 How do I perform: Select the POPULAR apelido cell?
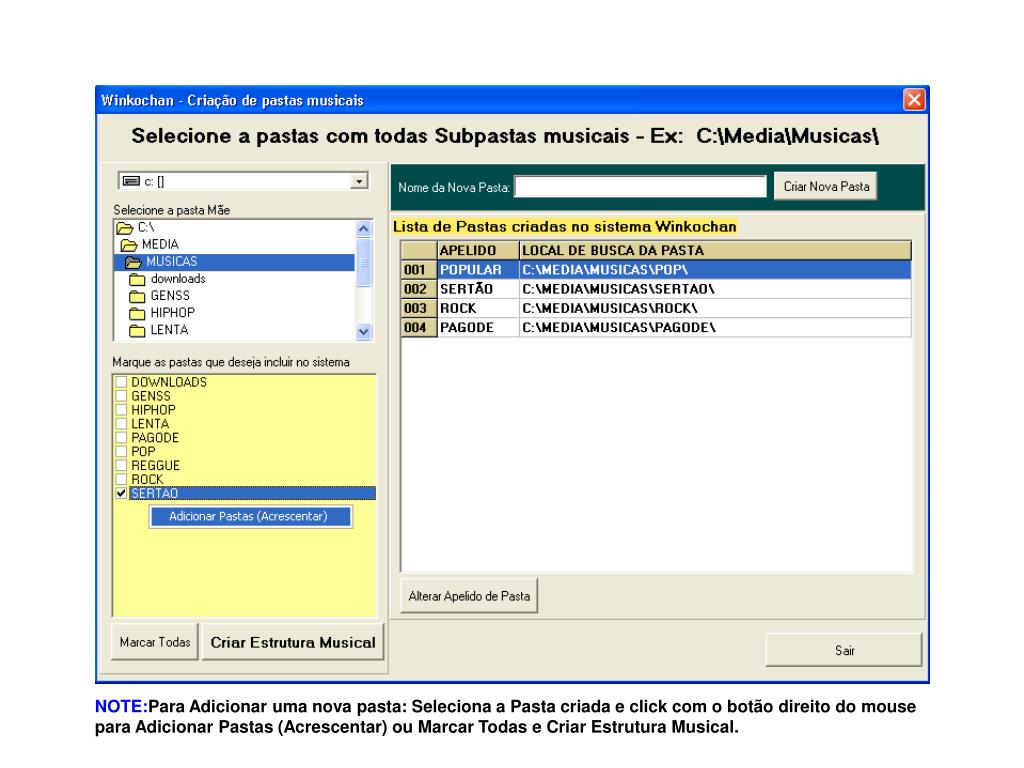pos(478,270)
